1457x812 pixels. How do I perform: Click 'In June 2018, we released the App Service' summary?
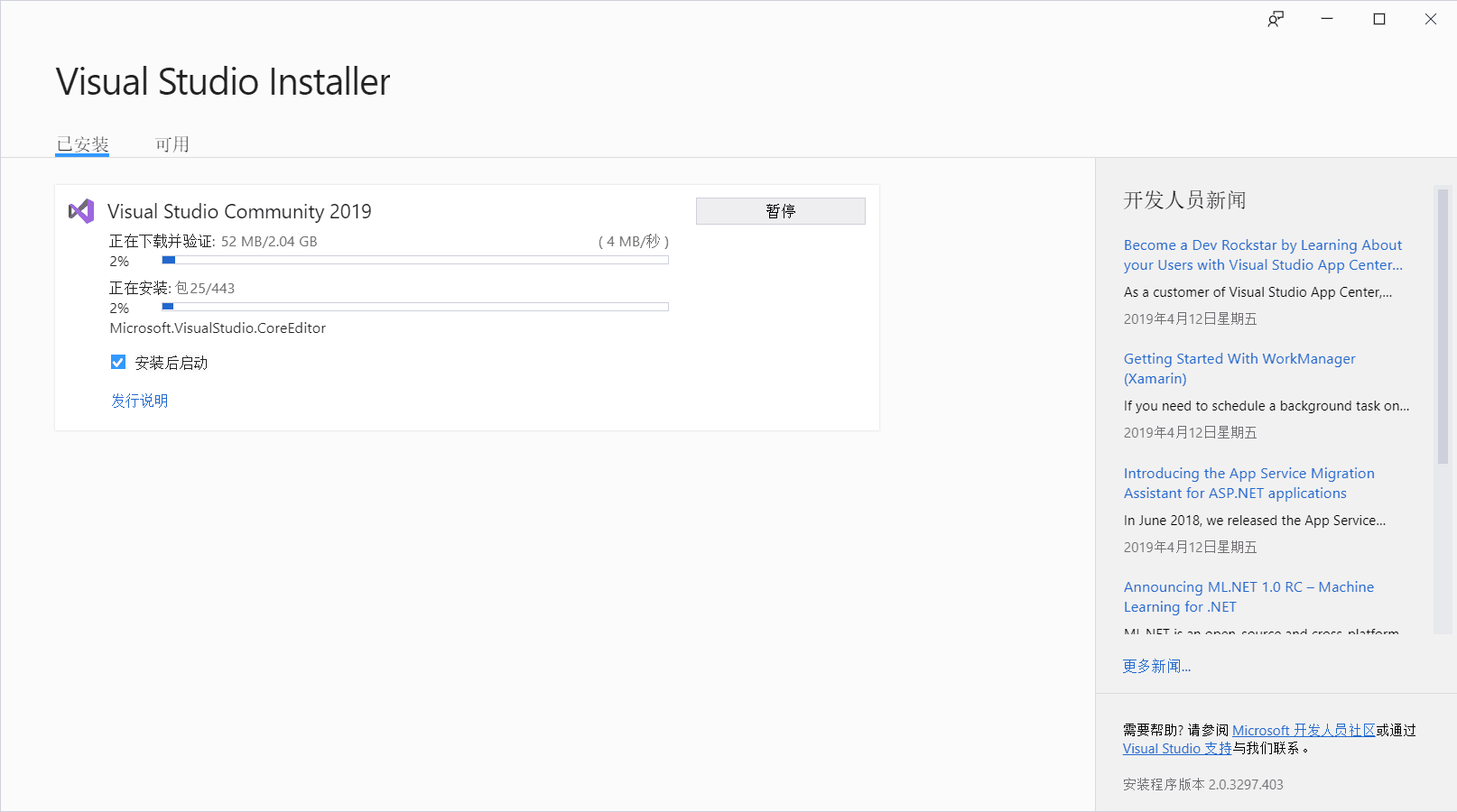[1254, 521]
